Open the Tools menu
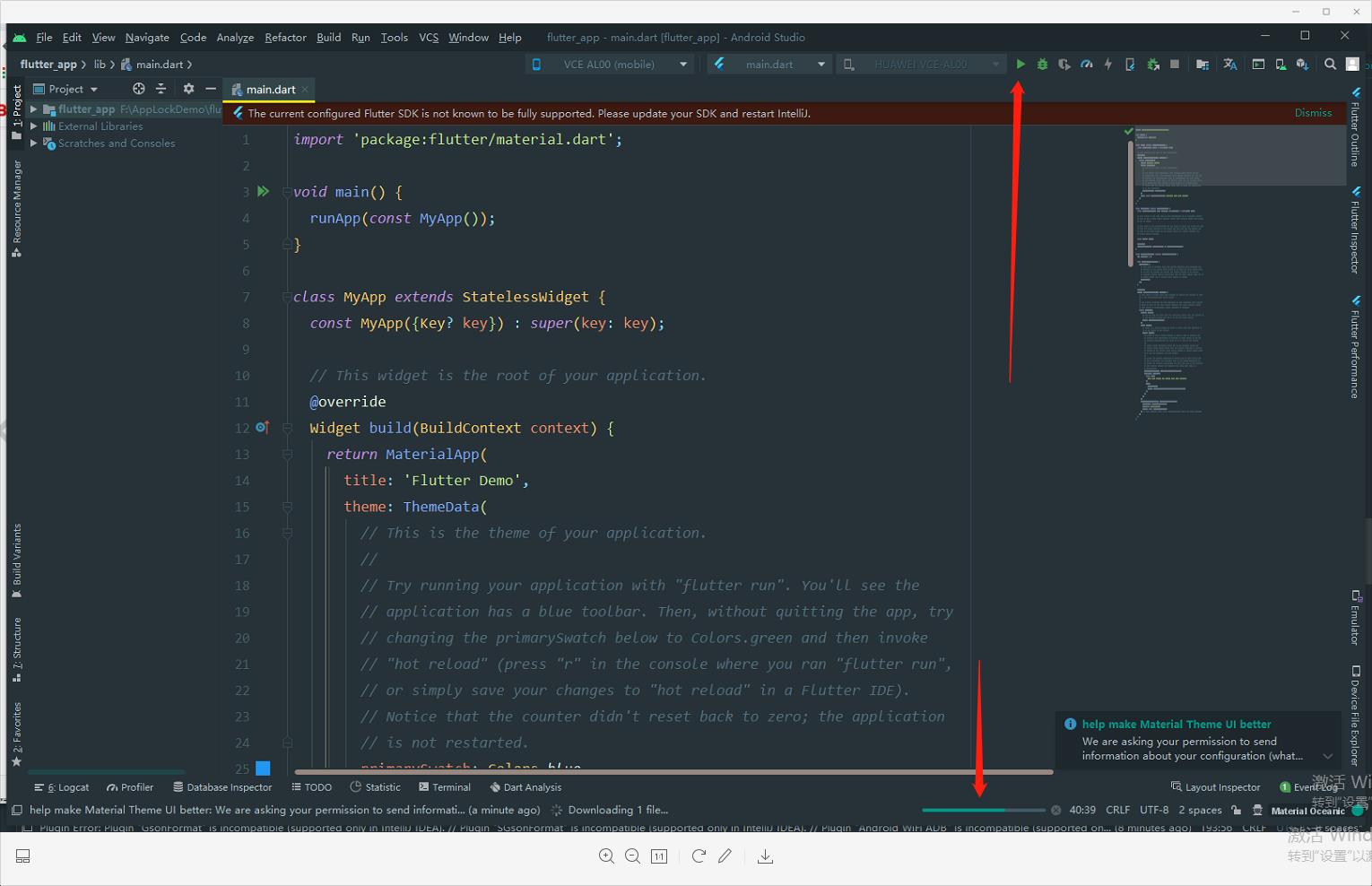The width and height of the screenshot is (1372, 886). 394,38
